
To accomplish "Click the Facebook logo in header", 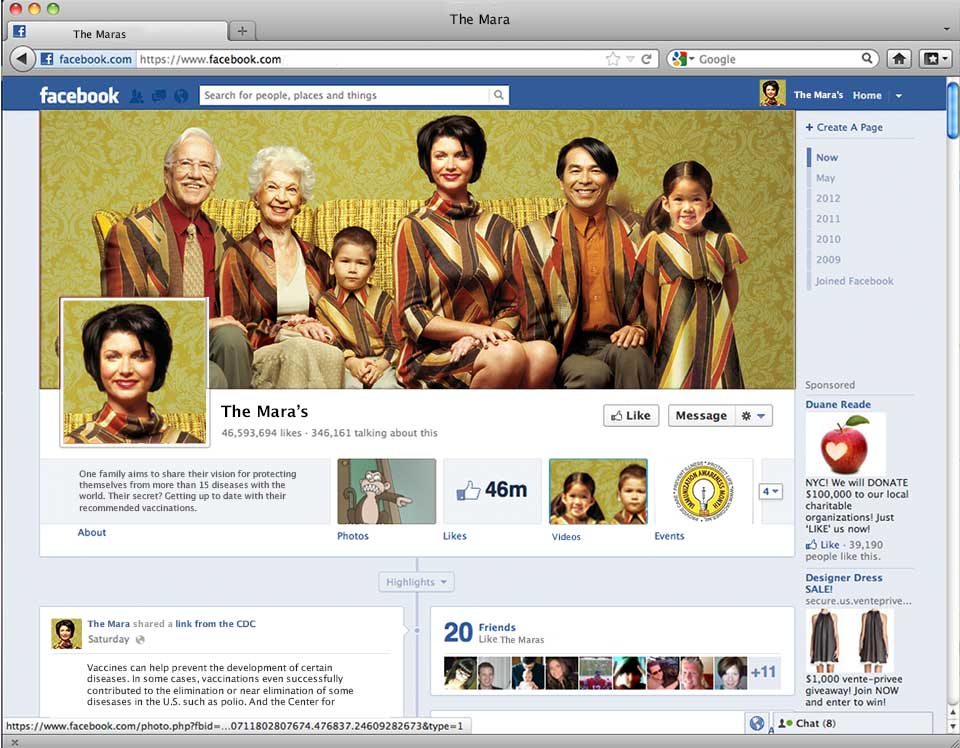I will click(79, 95).
